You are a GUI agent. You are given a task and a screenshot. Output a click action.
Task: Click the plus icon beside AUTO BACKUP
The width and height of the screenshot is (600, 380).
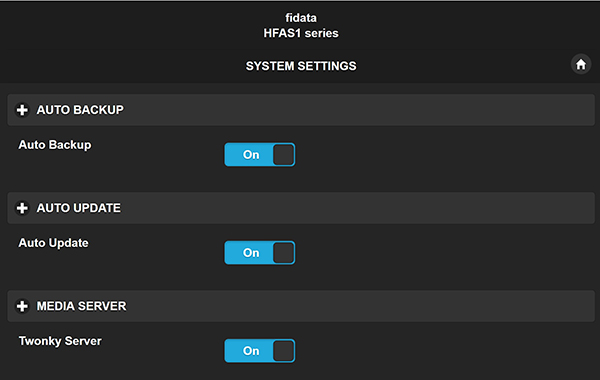tap(22, 110)
